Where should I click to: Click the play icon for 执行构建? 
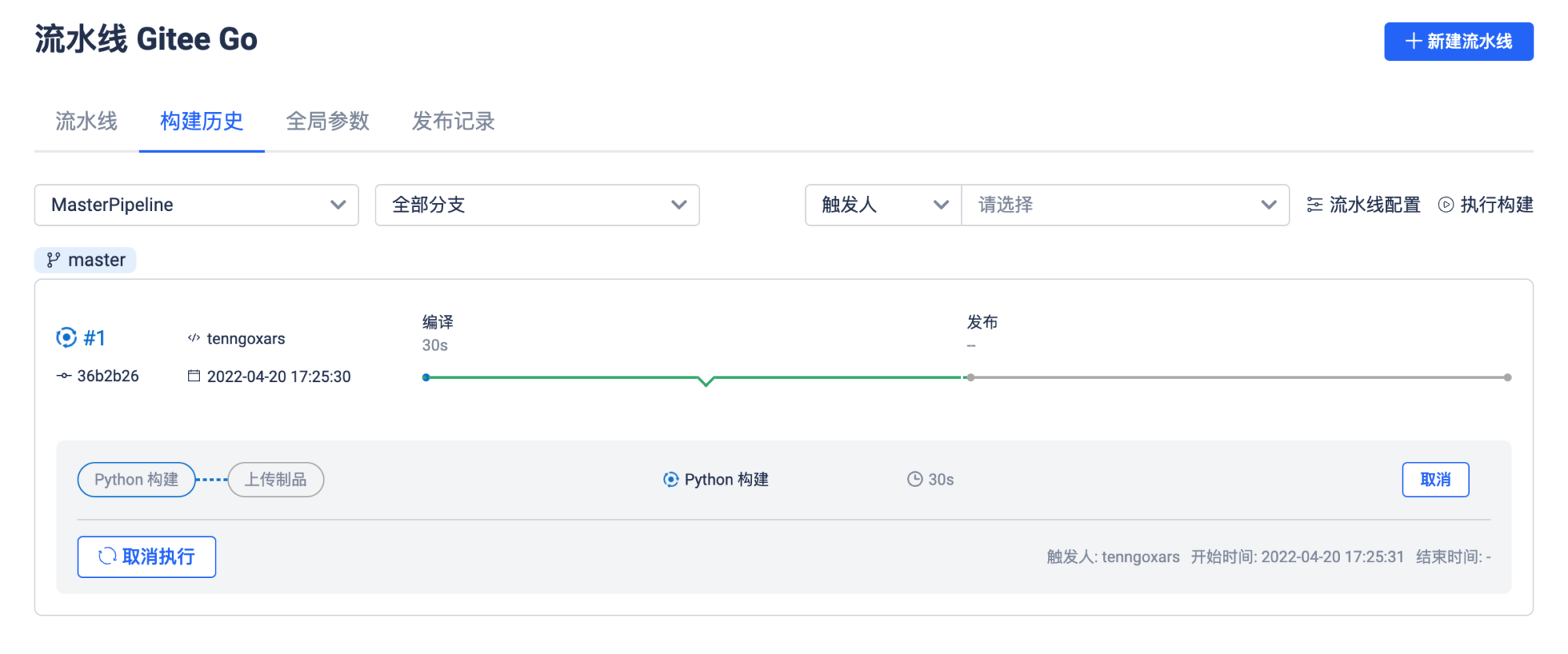(1446, 205)
